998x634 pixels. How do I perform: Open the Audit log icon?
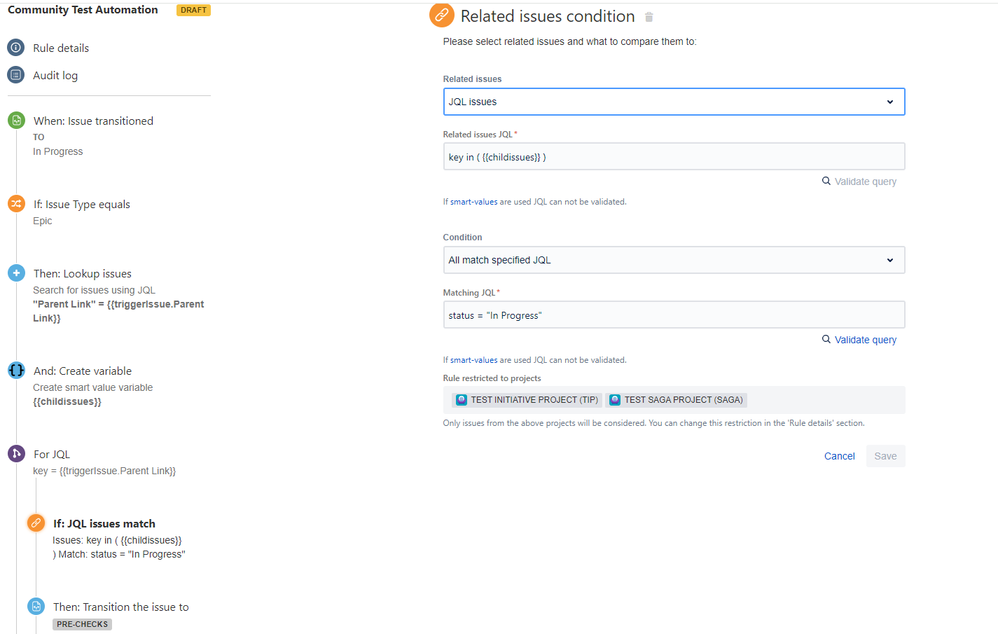[x=16, y=75]
